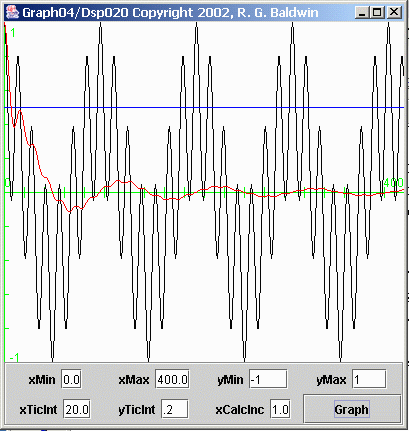
Task: Click the Graph button
Action: pyautogui.click(x=352, y=409)
